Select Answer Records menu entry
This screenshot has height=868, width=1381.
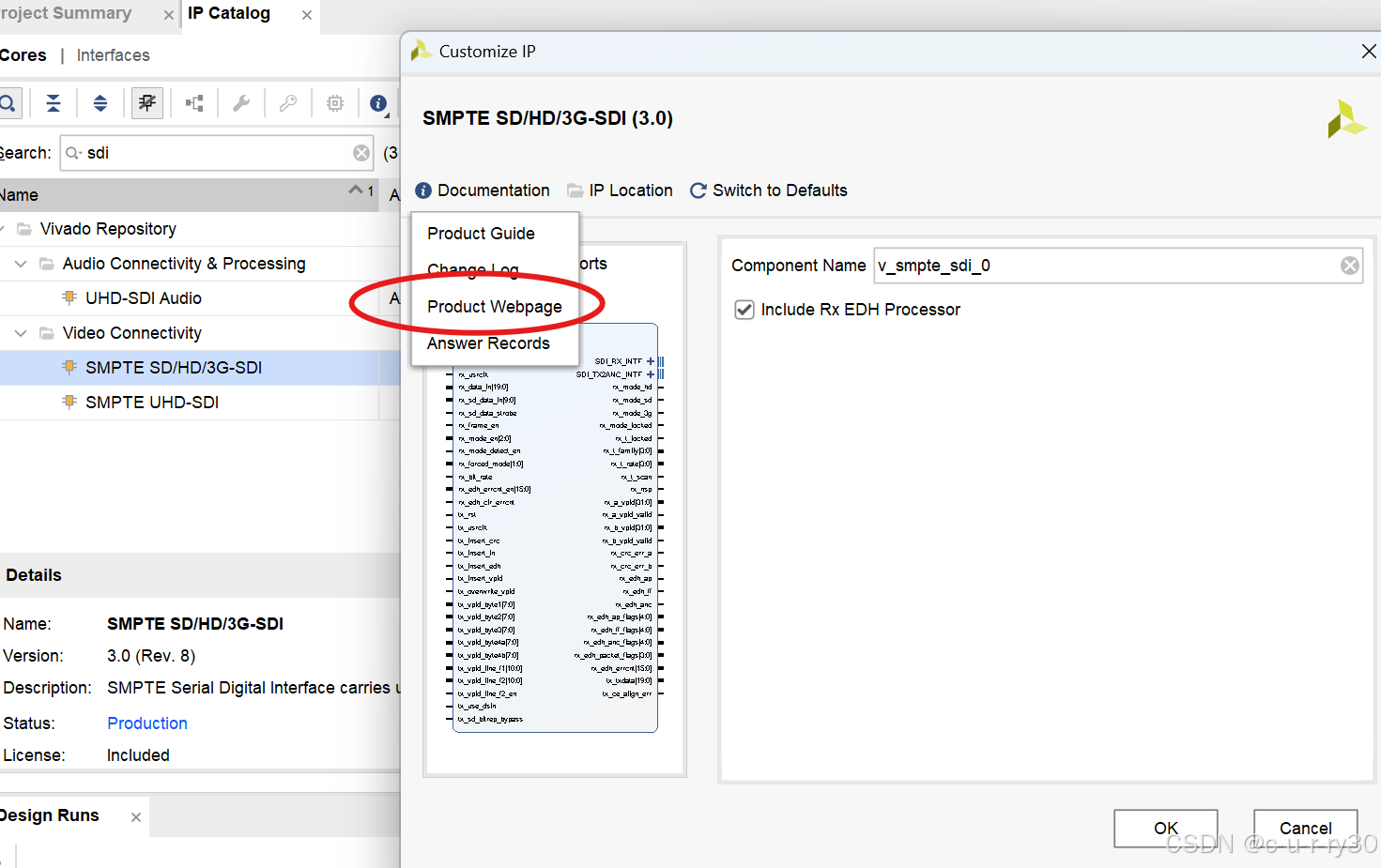(488, 343)
